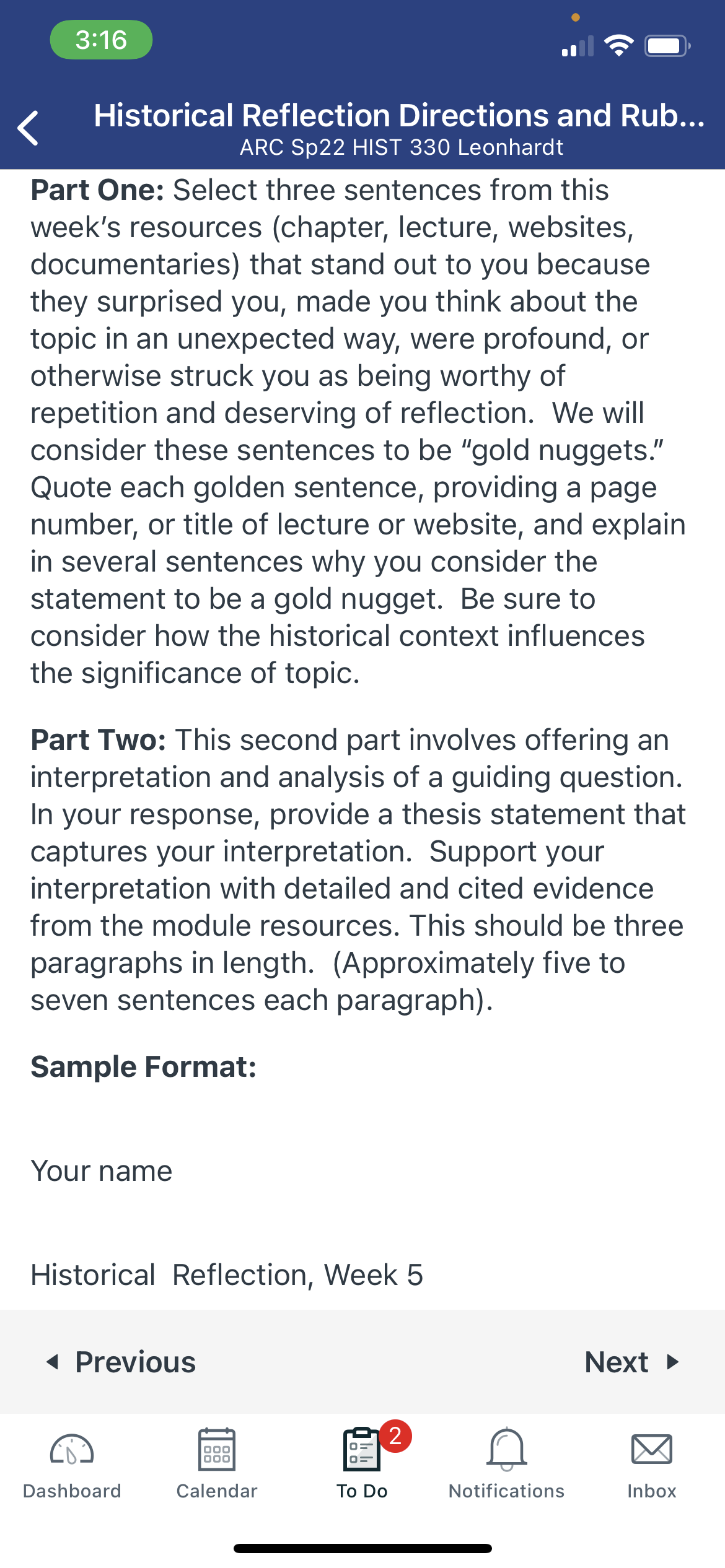Tap the Notifications bell icon
The width and height of the screenshot is (725, 1568).
[x=507, y=1449]
